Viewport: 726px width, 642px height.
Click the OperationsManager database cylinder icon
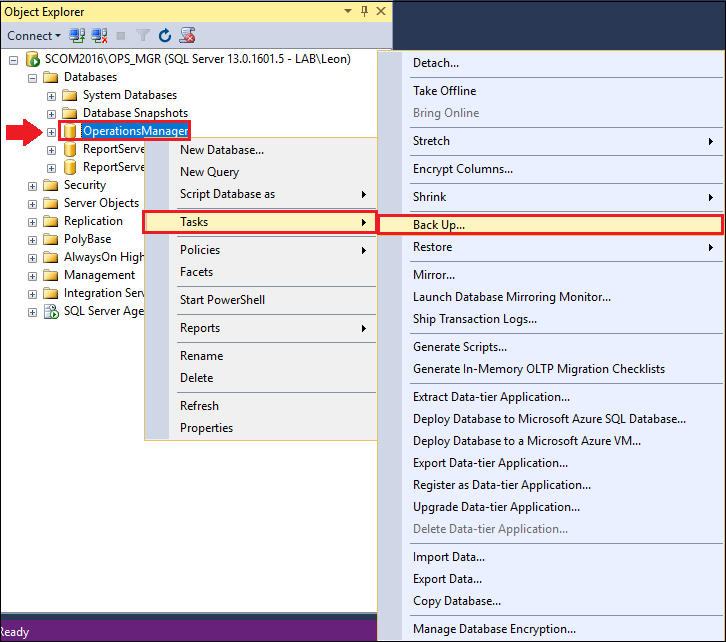point(69,131)
